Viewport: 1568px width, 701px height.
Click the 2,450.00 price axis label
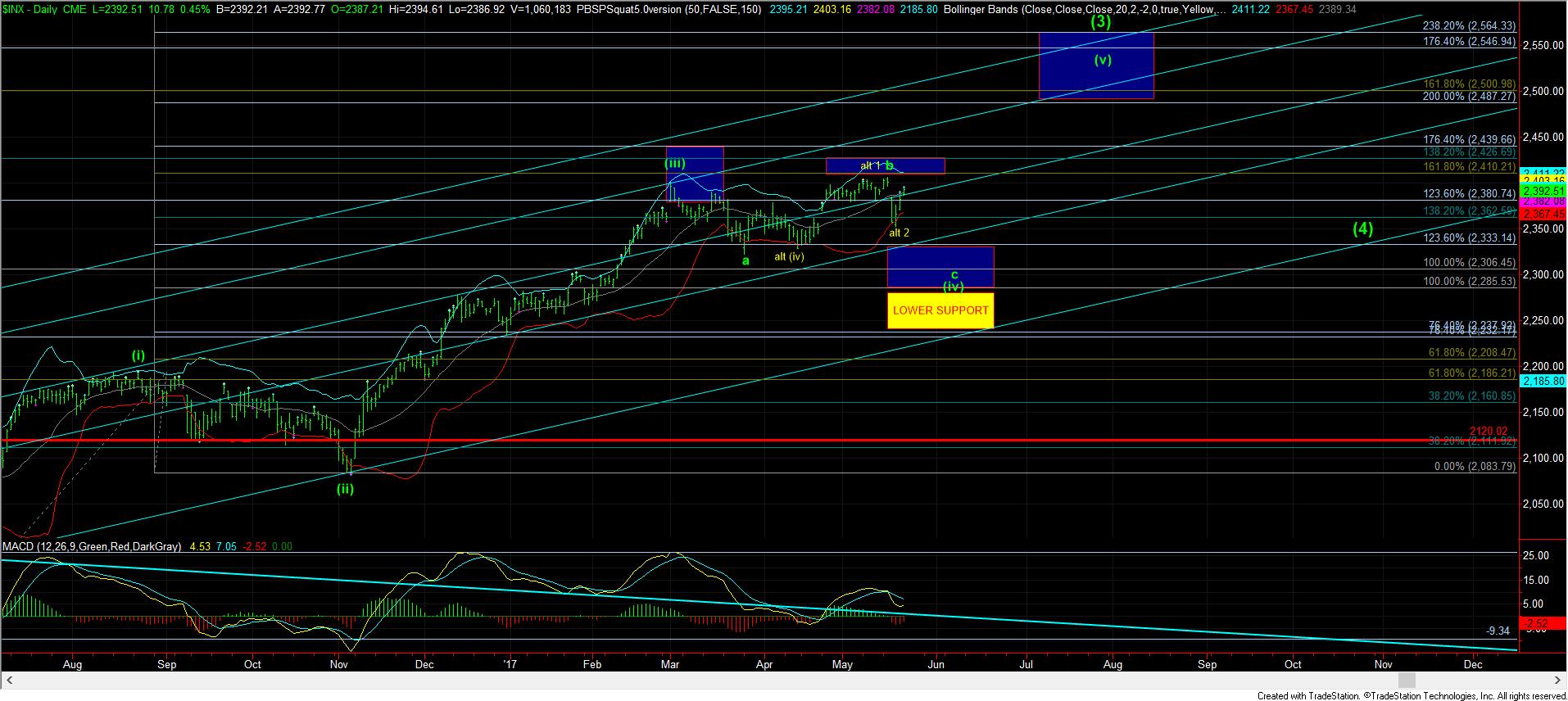tap(1543, 138)
